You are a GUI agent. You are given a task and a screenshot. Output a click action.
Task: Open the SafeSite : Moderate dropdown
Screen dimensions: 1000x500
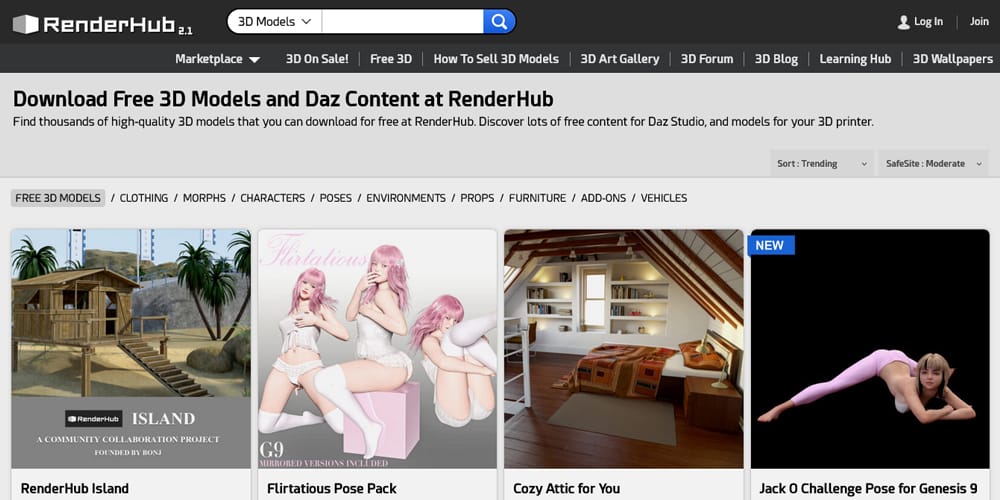(933, 163)
